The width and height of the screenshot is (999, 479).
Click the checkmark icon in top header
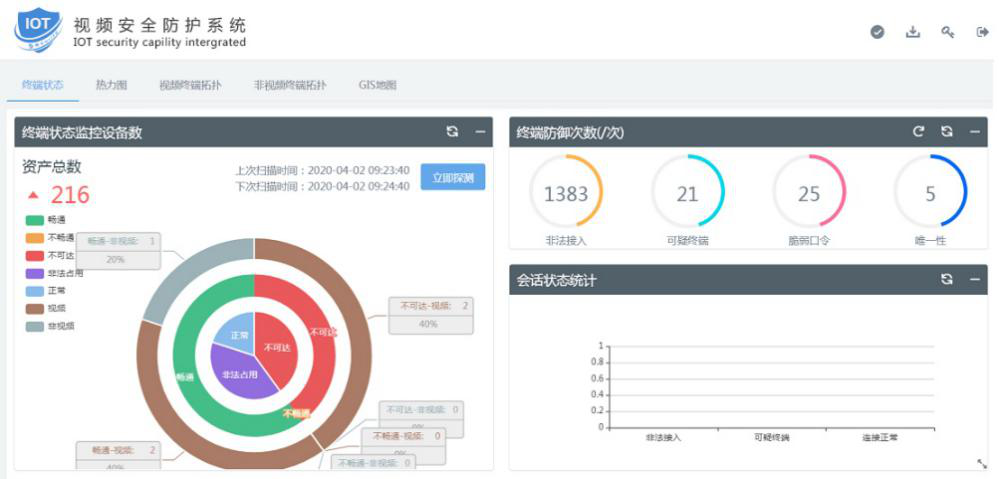877,32
